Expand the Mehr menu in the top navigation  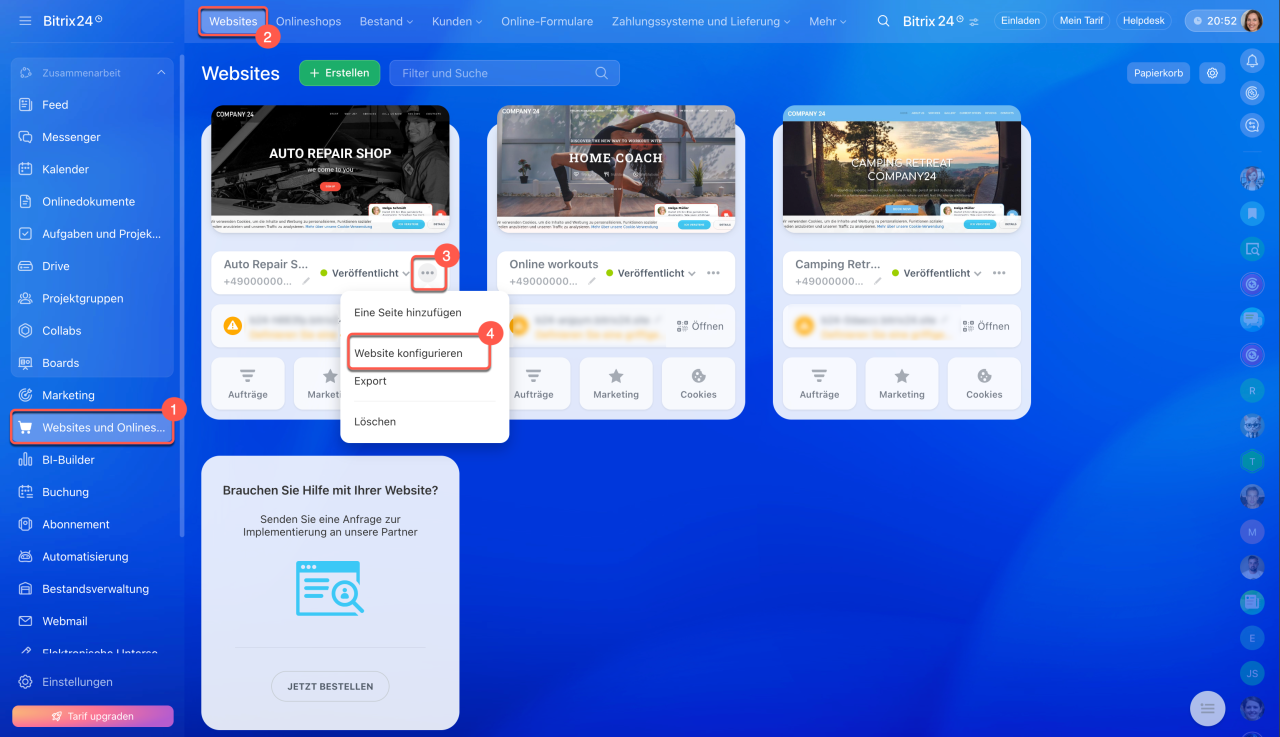click(828, 21)
